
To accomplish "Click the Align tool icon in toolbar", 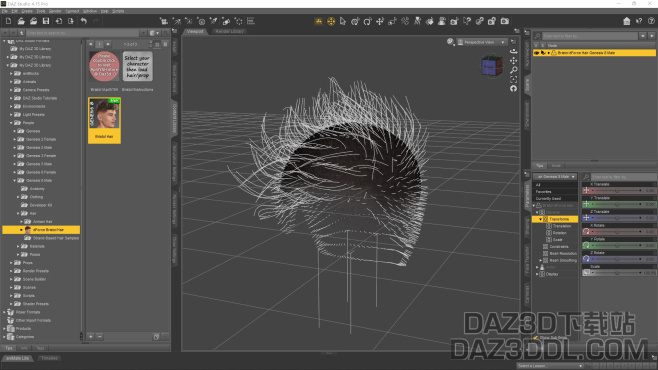I will point(251,21).
